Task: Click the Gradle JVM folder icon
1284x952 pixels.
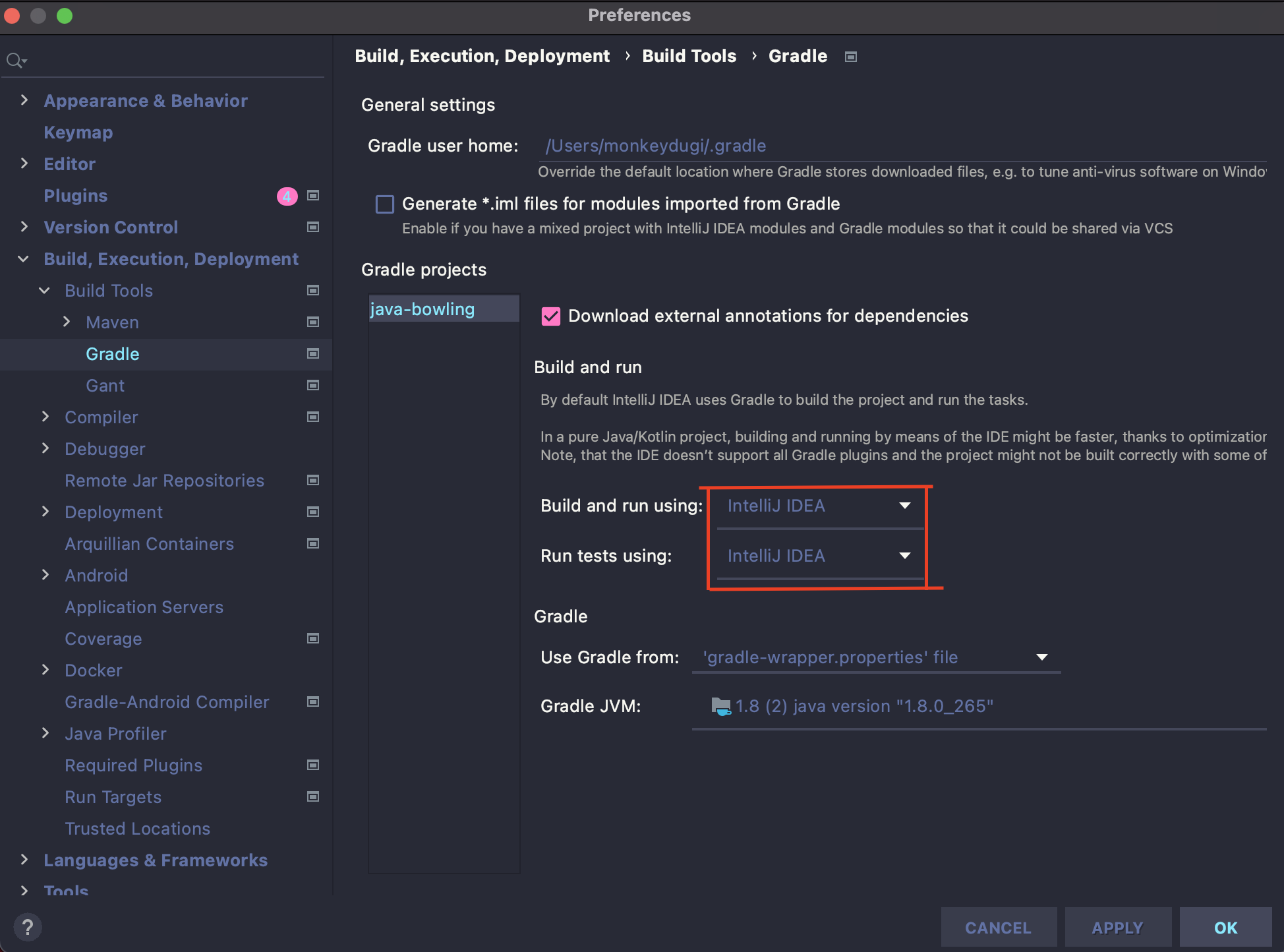Action: (x=720, y=706)
